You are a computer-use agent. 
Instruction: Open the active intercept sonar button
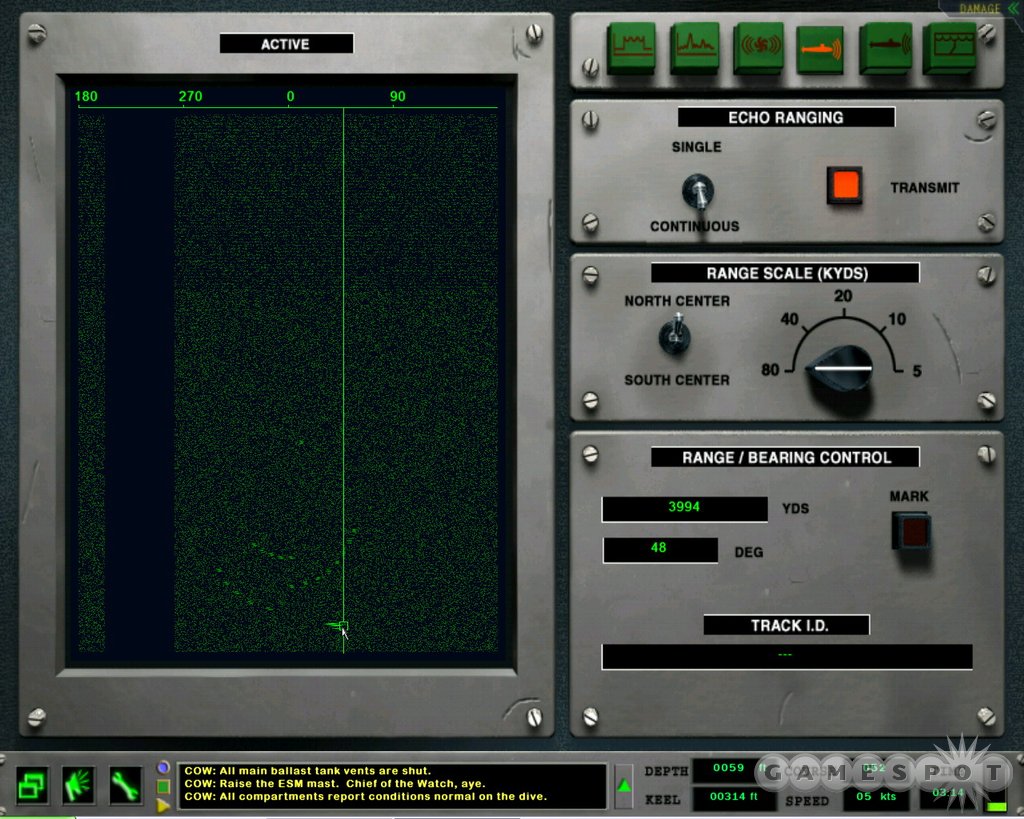click(x=884, y=48)
